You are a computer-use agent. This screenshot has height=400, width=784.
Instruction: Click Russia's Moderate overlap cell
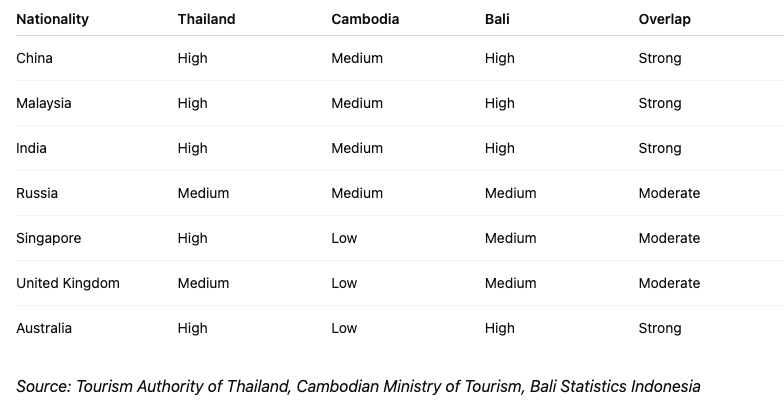pyautogui.click(x=669, y=193)
